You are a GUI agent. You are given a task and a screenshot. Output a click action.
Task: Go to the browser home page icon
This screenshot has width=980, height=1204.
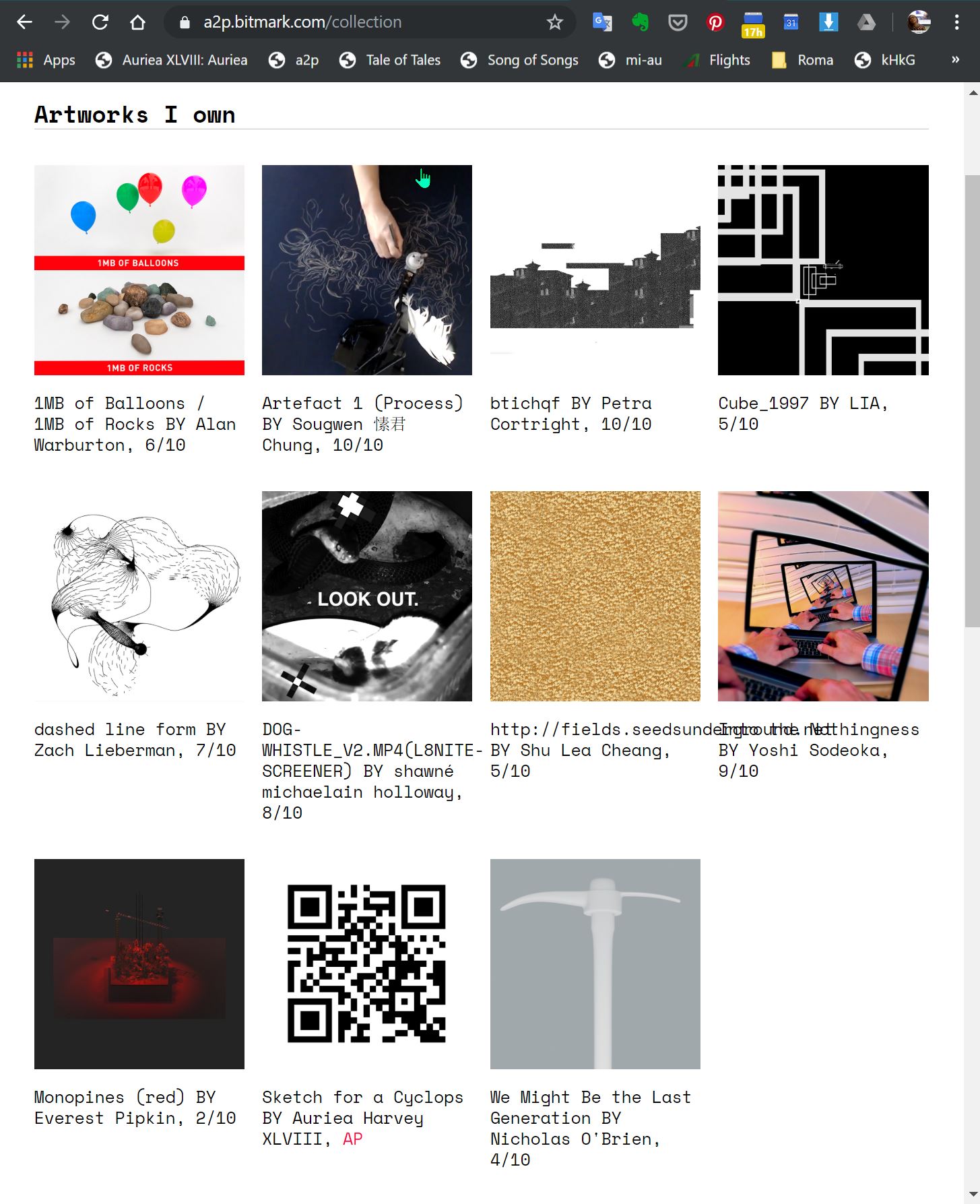pyautogui.click(x=137, y=22)
